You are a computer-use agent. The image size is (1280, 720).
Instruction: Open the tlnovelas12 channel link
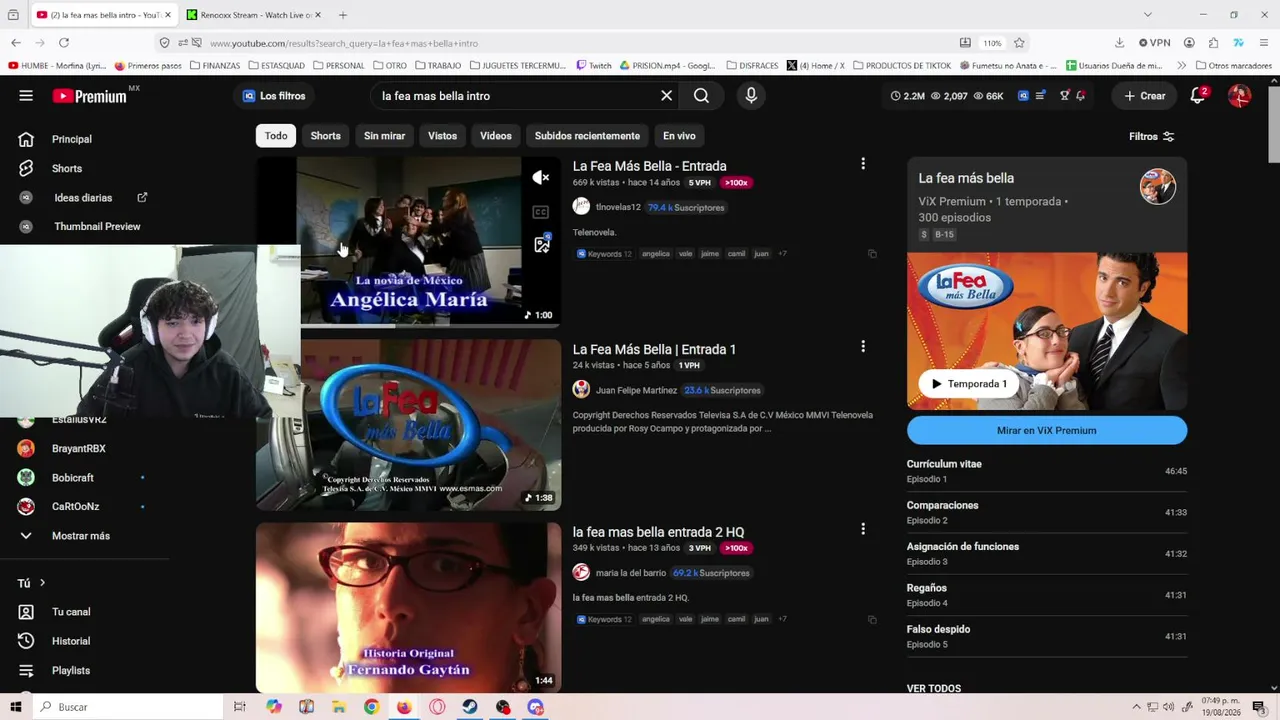click(x=618, y=207)
